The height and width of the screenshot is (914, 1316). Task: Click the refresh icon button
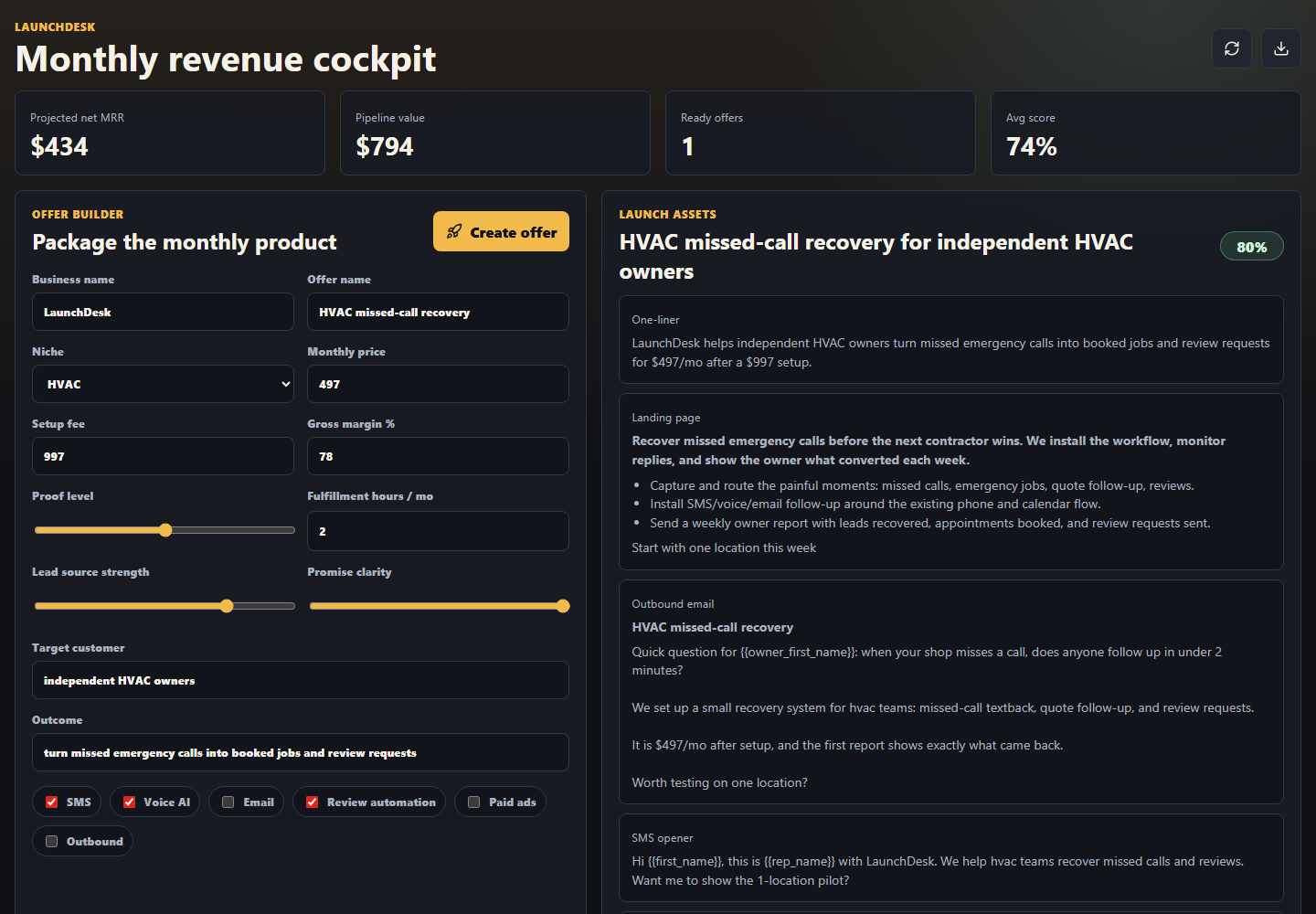click(x=1232, y=48)
